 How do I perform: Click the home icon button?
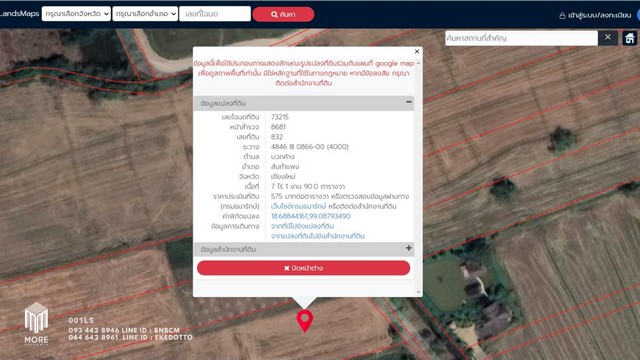coord(629,38)
